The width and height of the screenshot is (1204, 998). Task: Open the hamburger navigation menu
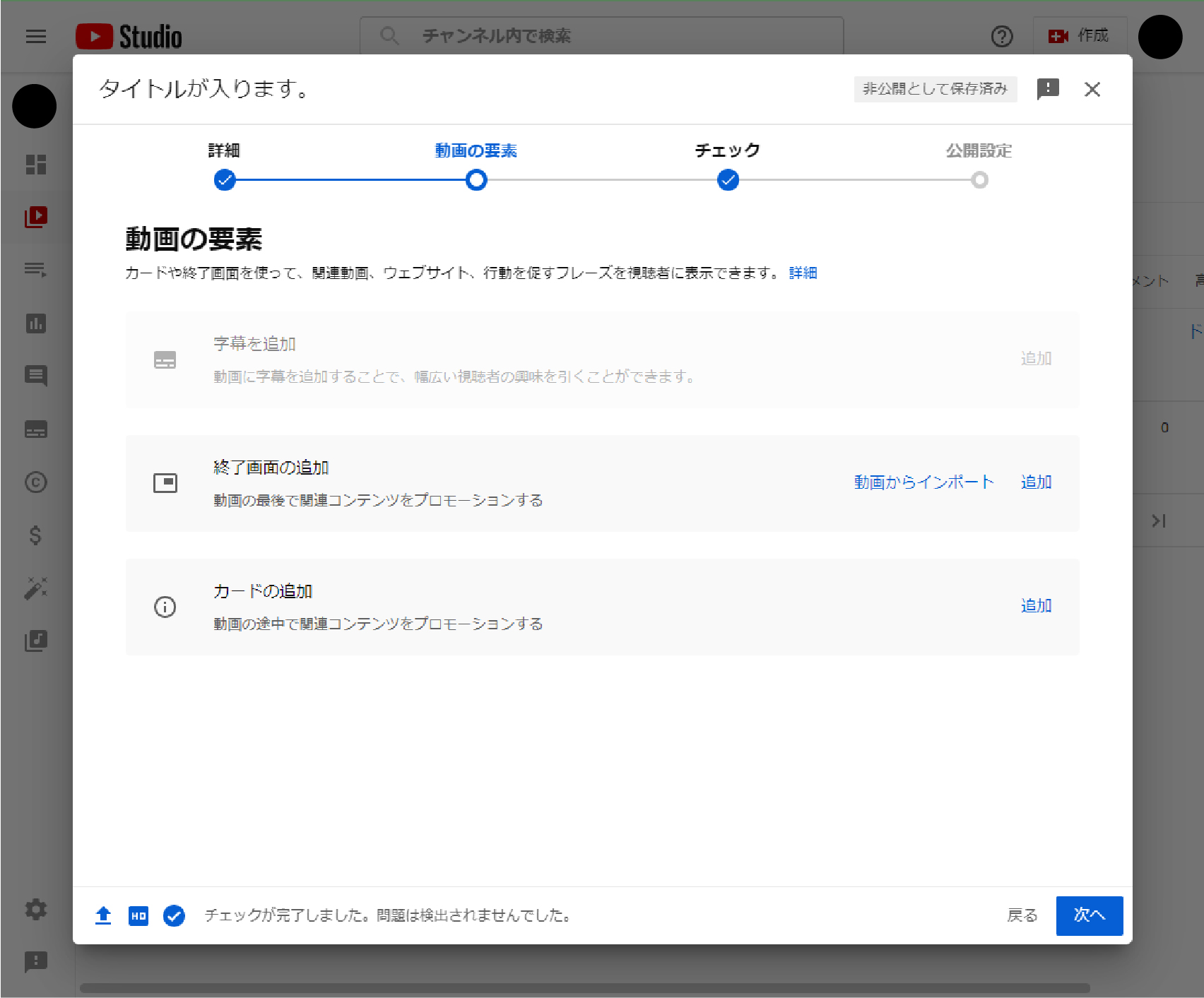(36, 36)
